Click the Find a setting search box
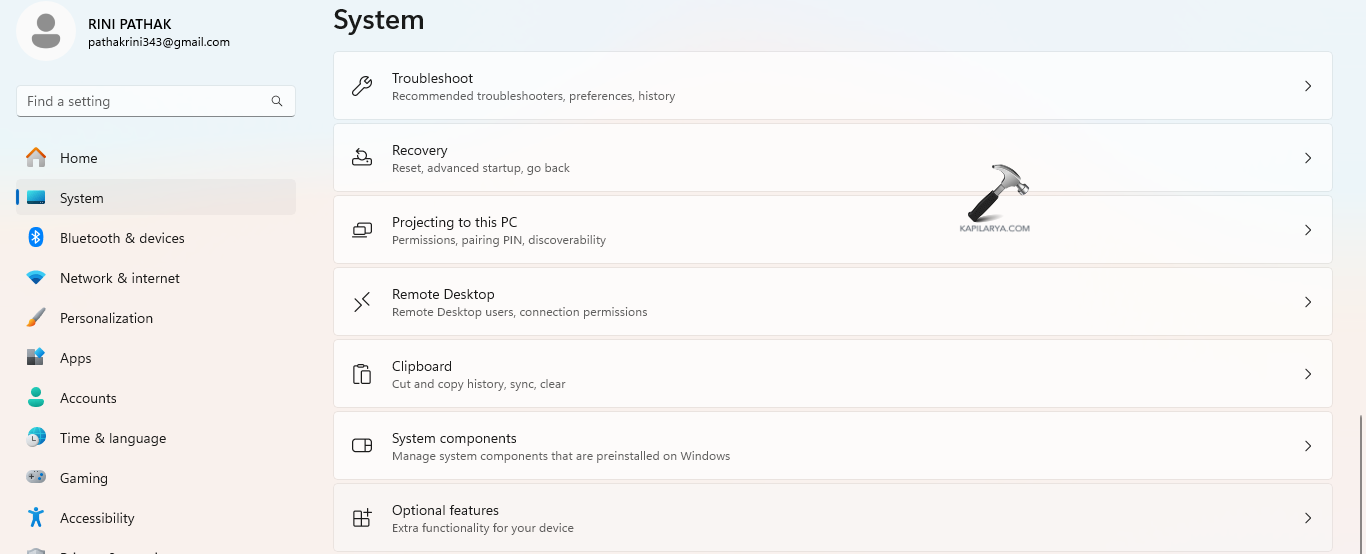 coord(145,101)
